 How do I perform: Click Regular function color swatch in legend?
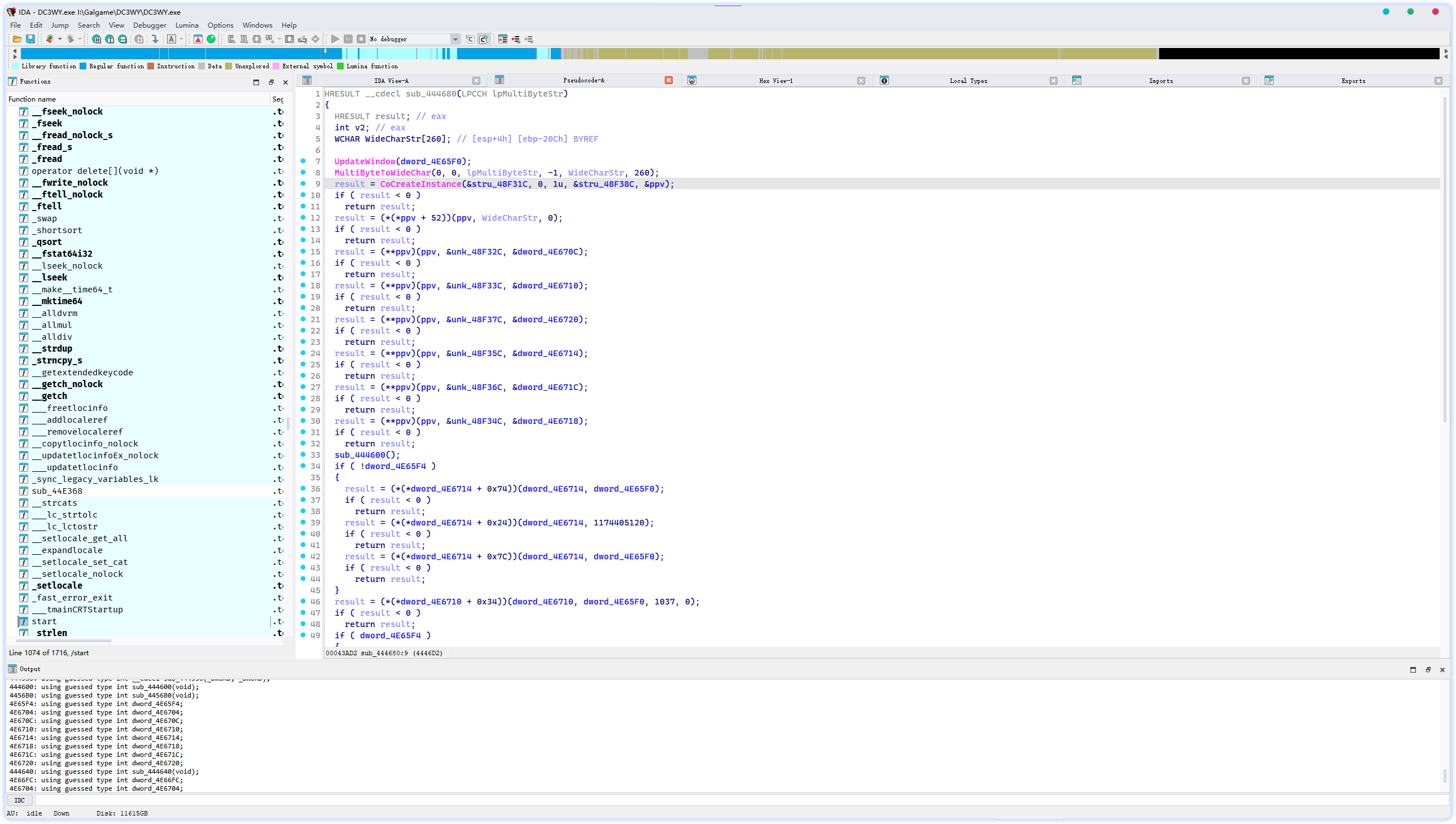[x=83, y=66]
